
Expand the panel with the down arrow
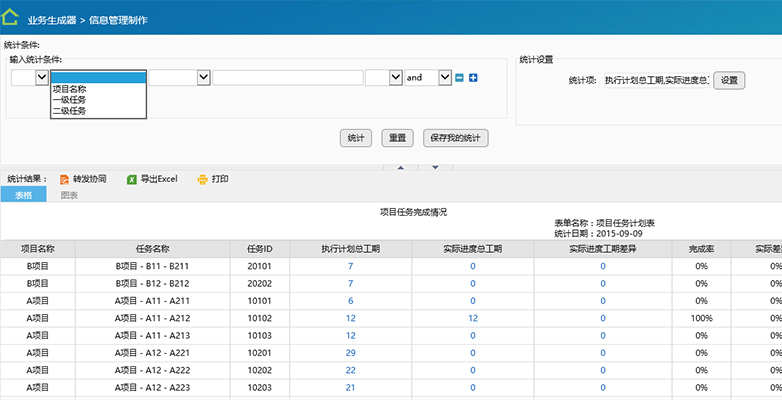[x=435, y=167]
